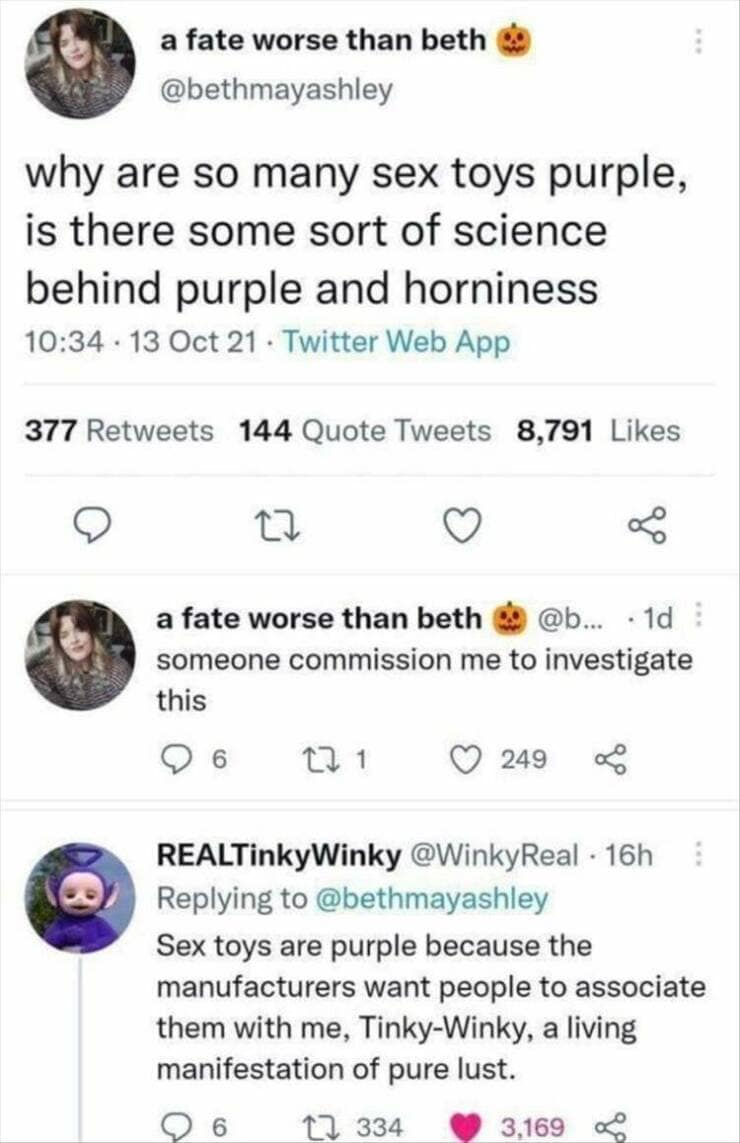Open more options on REALTinkyWinky's tweet
Viewport: 740px width, 1143px height.
(x=699, y=857)
